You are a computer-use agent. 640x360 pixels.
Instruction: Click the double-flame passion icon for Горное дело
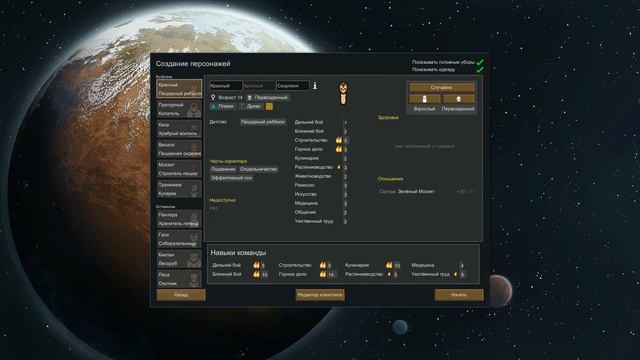(339, 149)
